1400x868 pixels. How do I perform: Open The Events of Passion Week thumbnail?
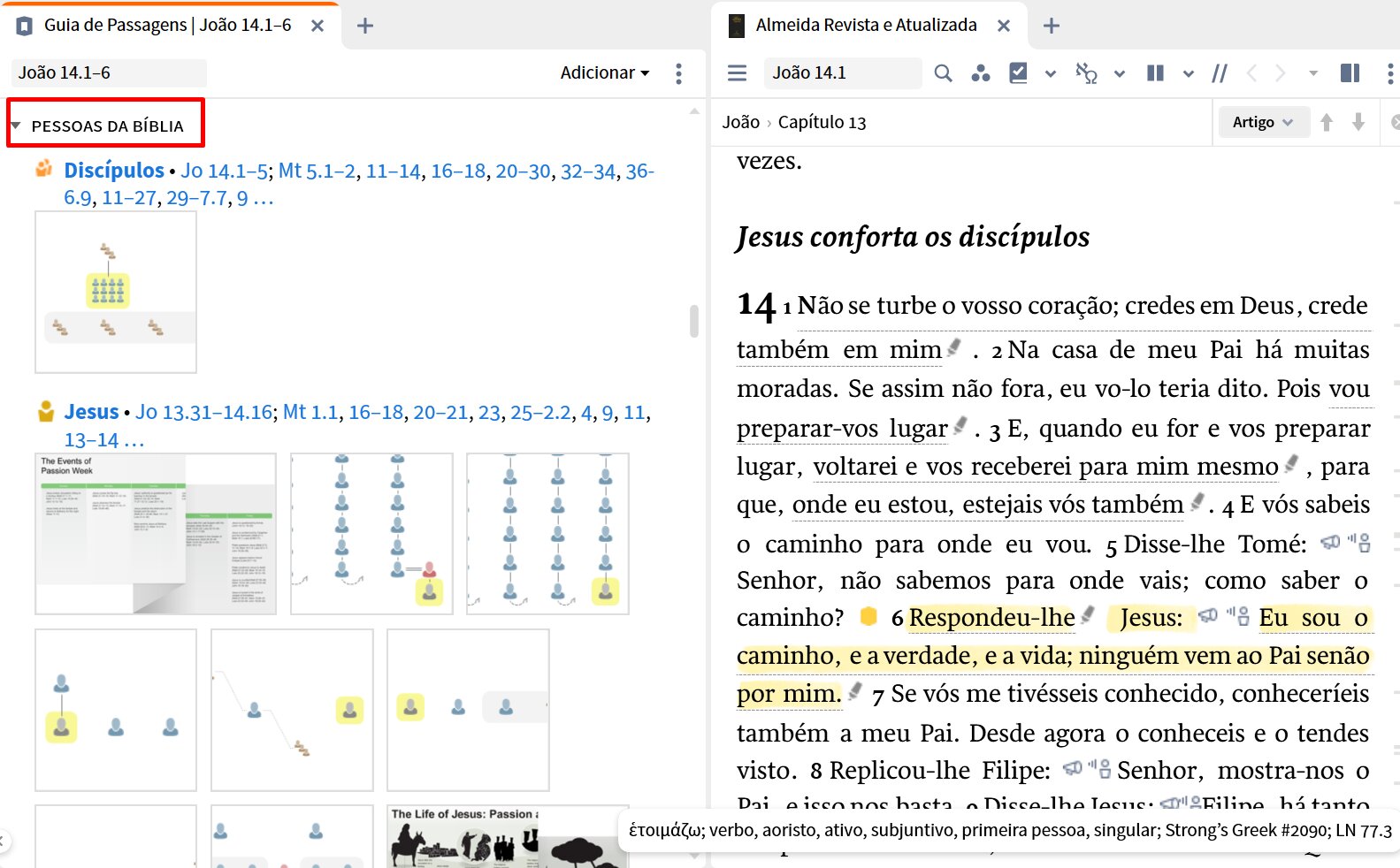tap(156, 534)
